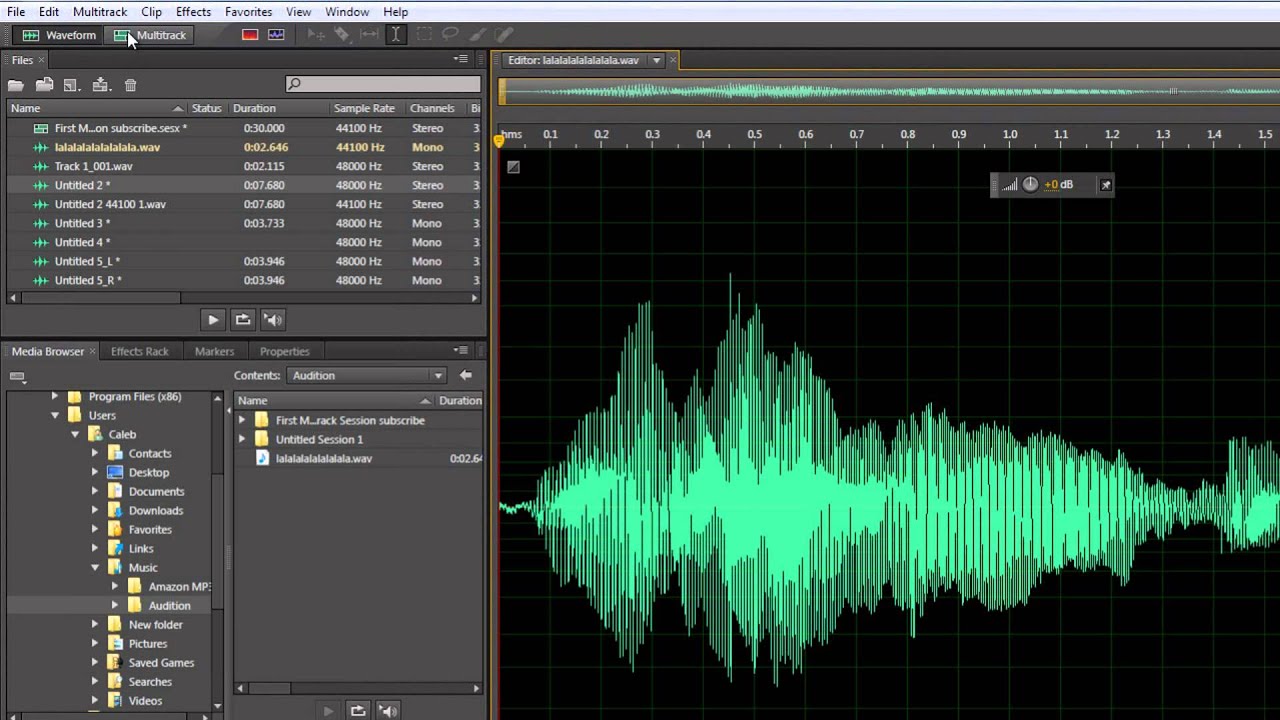This screenshot has width=1280, height=720.
Task: Click the 1.0 mark on timeline ruler
Action: coord(1010,134)
